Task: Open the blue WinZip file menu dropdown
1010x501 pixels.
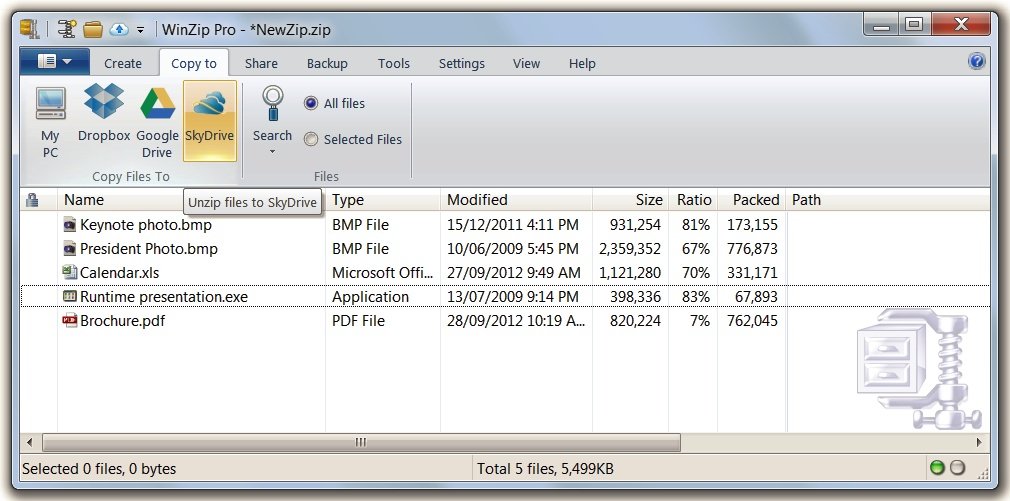Action: (54, 62)
